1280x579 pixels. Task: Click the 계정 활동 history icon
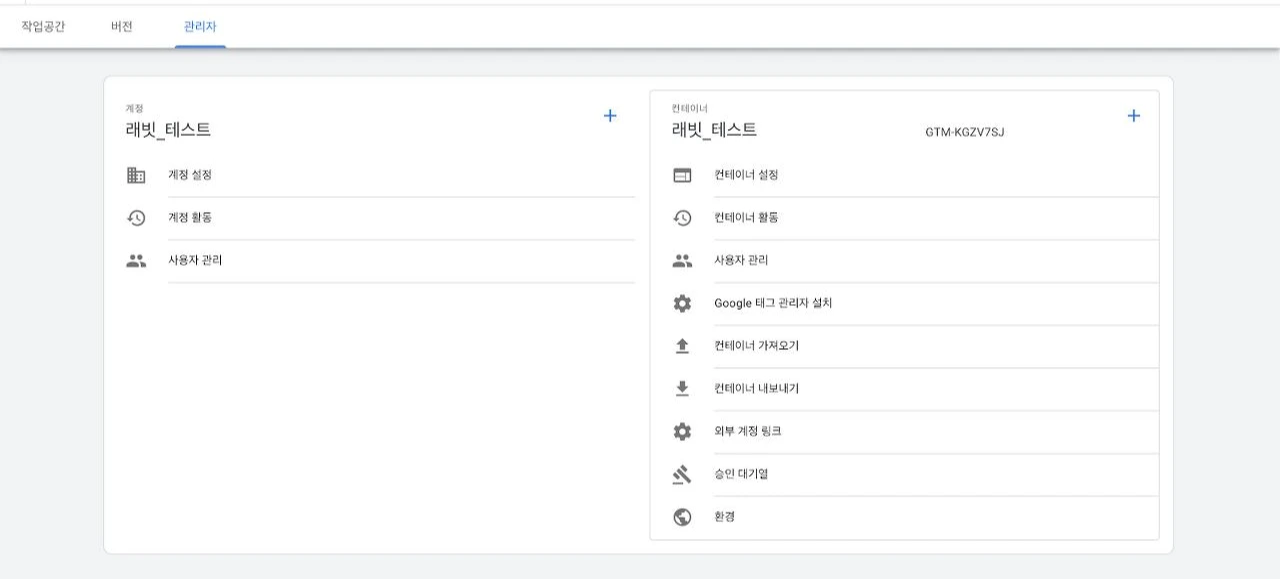pos(136,218)
